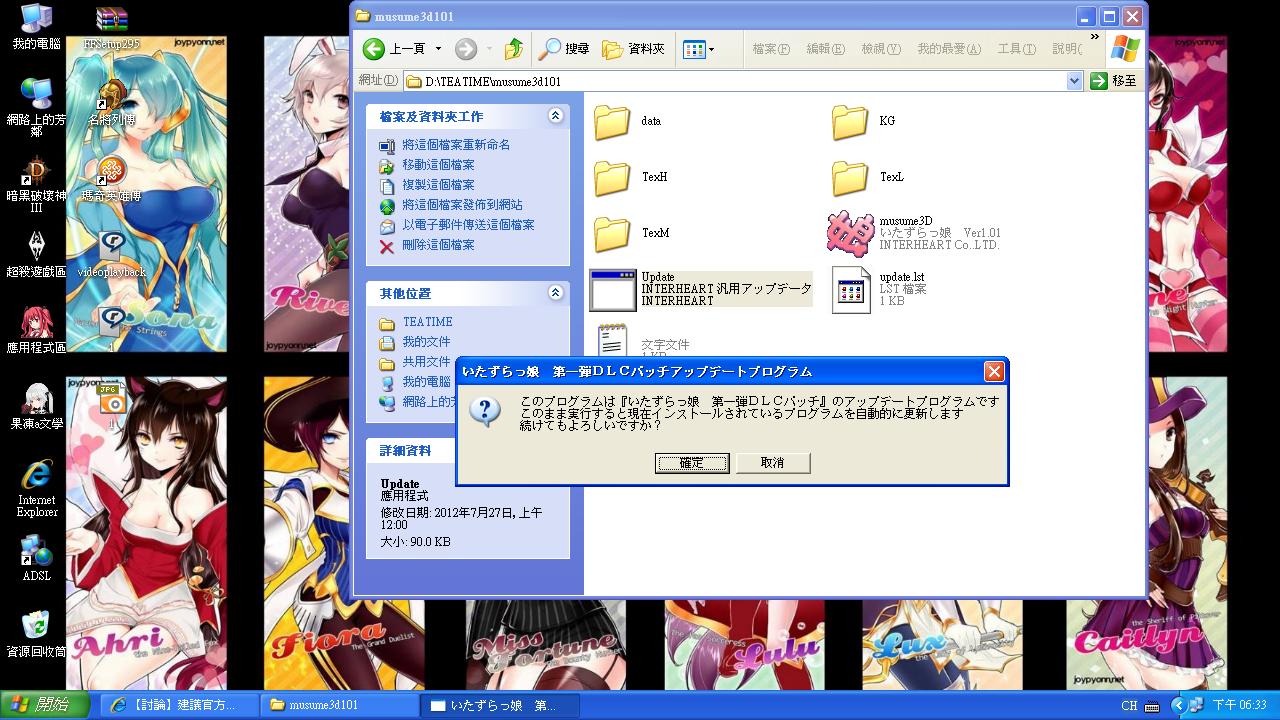Open 名將列傳 desktop shortcut
This screenshot has height=720, width=1280.
tap(111, 102)
